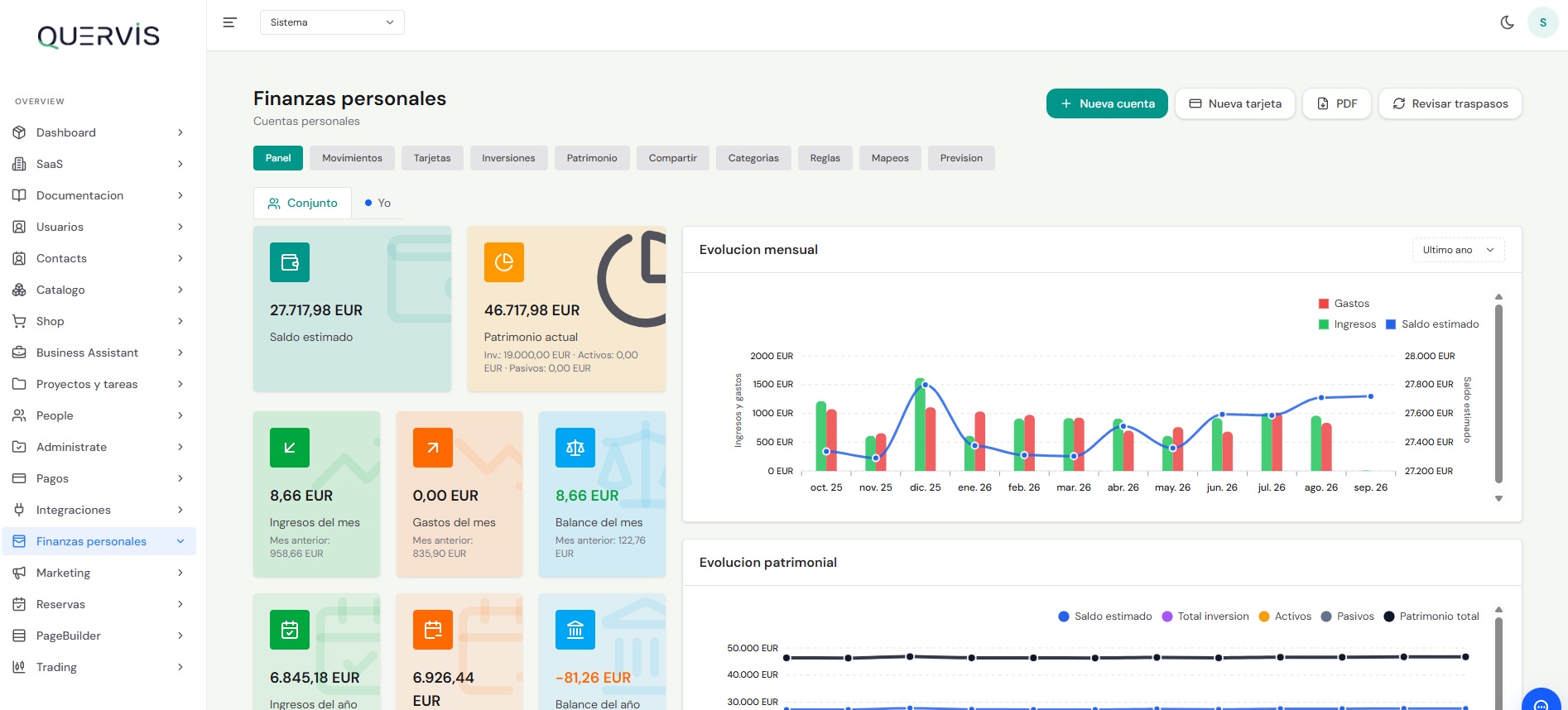Click the pie chart icon on the Patrimonio actual card
Viewport: 1568px width, 710px height.
point(504,262)
